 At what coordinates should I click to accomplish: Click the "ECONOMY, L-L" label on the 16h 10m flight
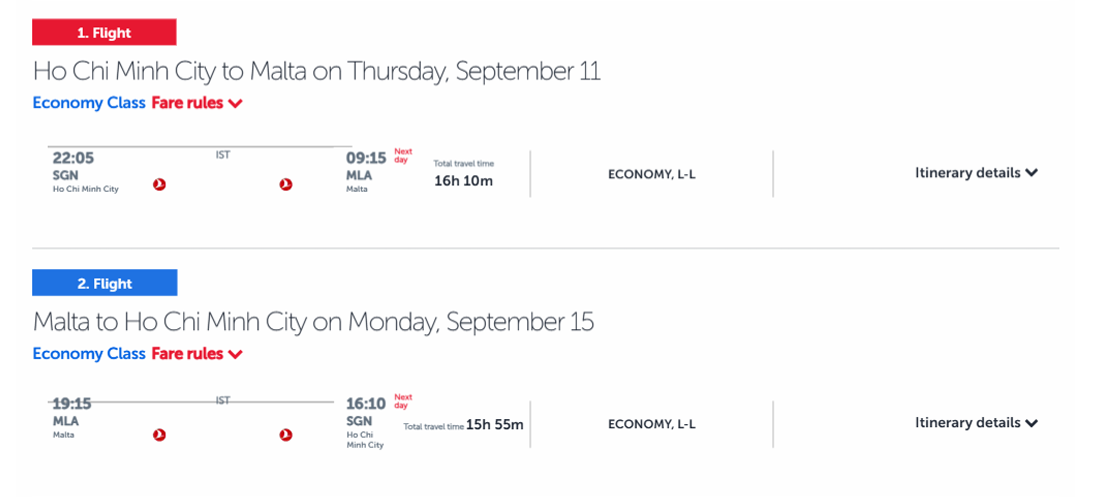point(651,174)
